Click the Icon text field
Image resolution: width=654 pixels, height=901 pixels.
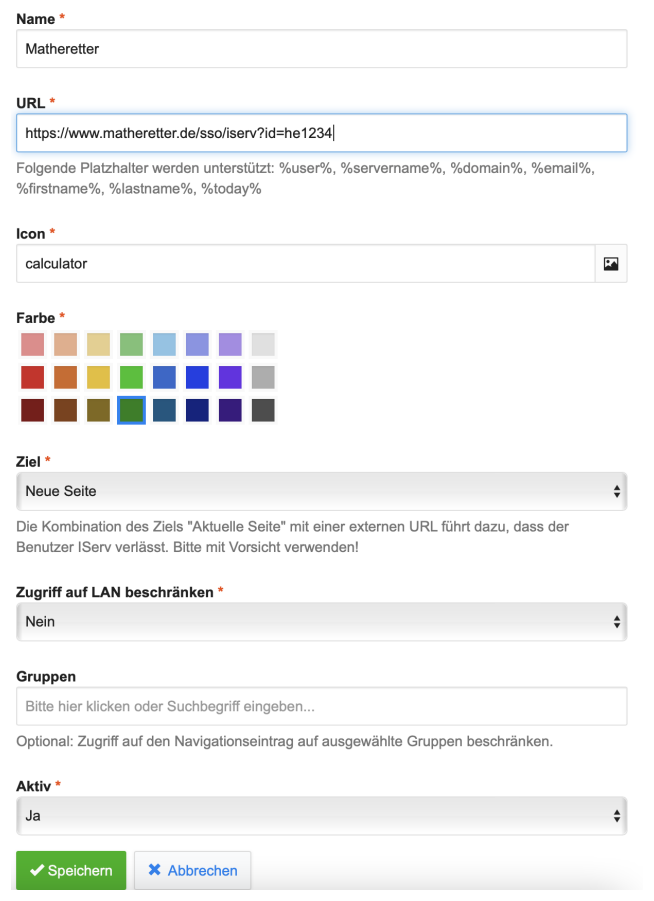[305, 264]
